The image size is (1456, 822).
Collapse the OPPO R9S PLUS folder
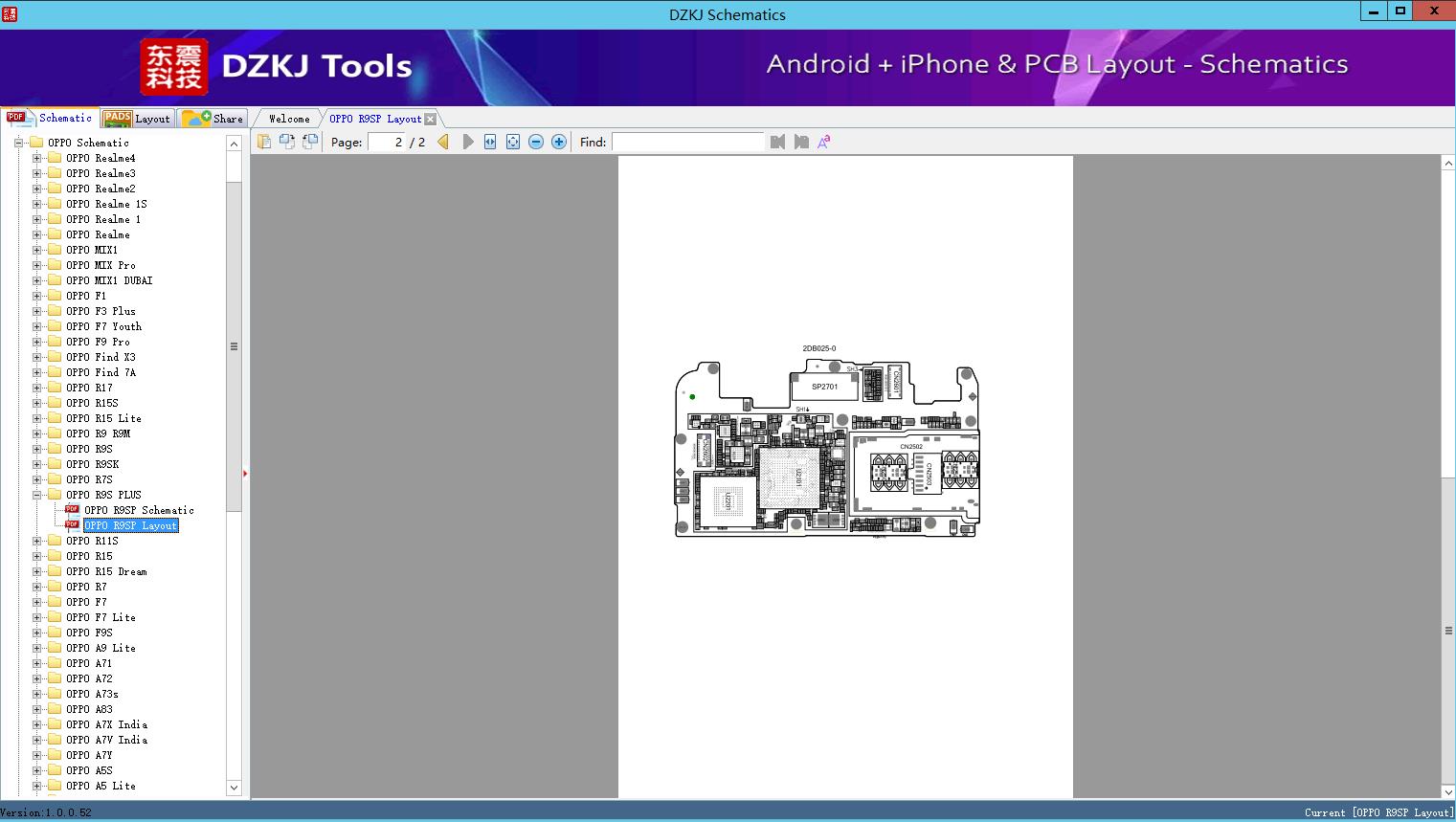(37, 495)
